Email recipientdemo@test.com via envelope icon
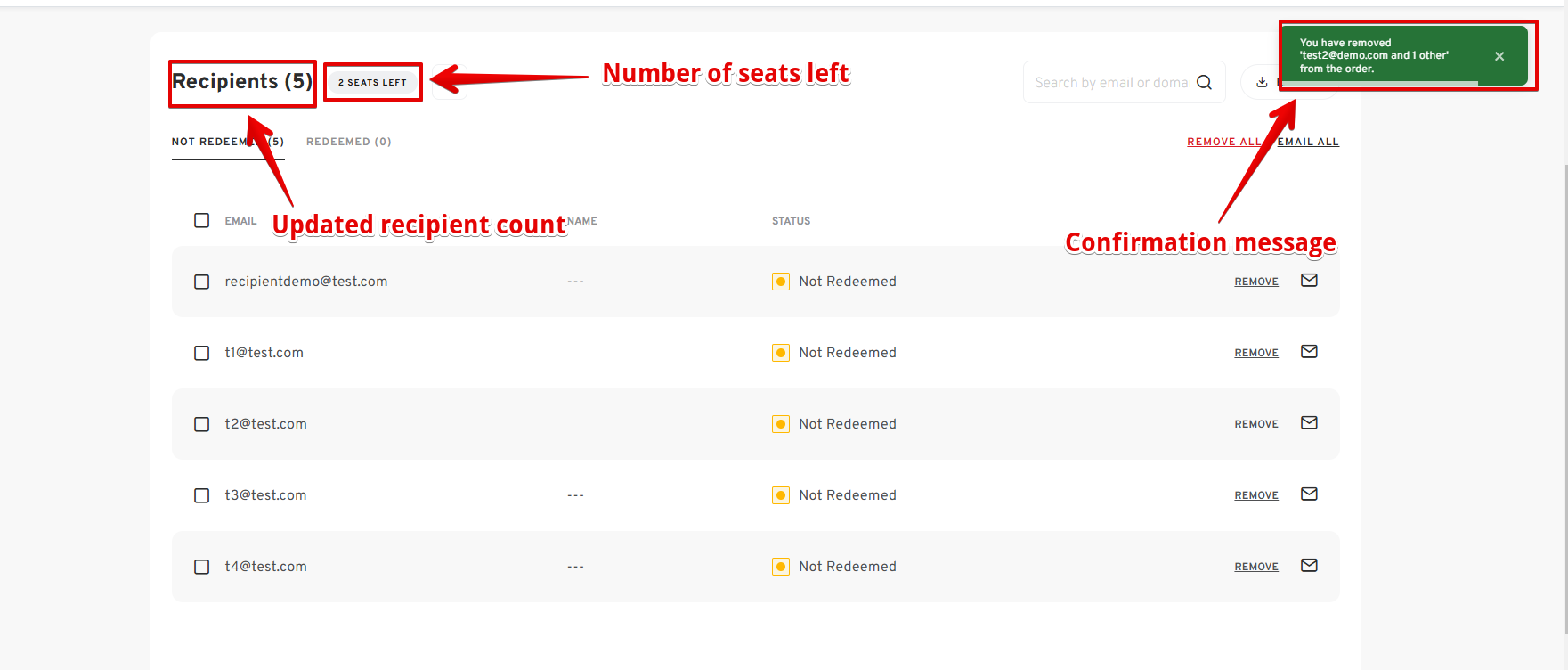Viewport: 1568px width, 670px height. [1309, 280]
